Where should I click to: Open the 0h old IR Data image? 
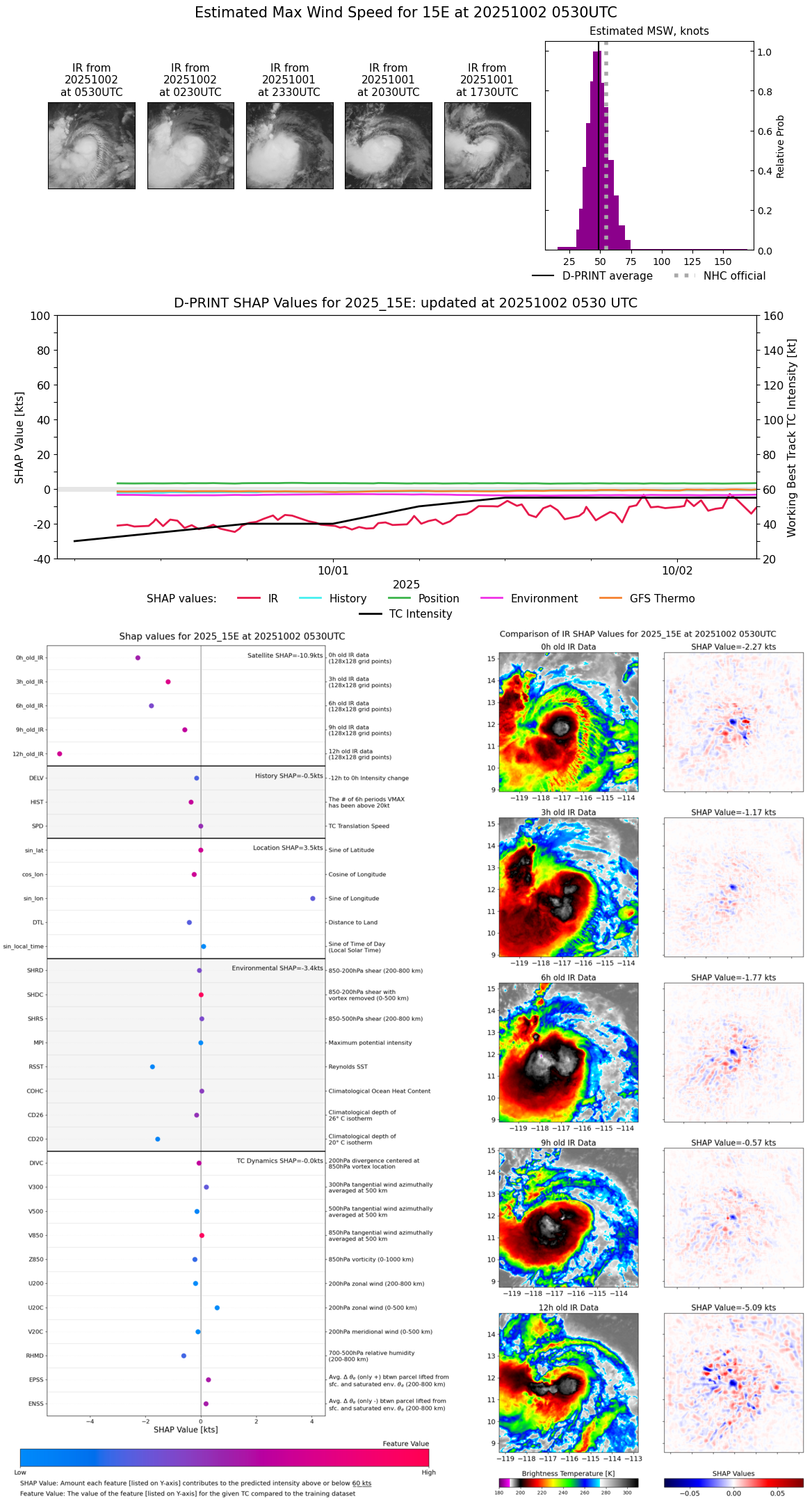[569, 722]
